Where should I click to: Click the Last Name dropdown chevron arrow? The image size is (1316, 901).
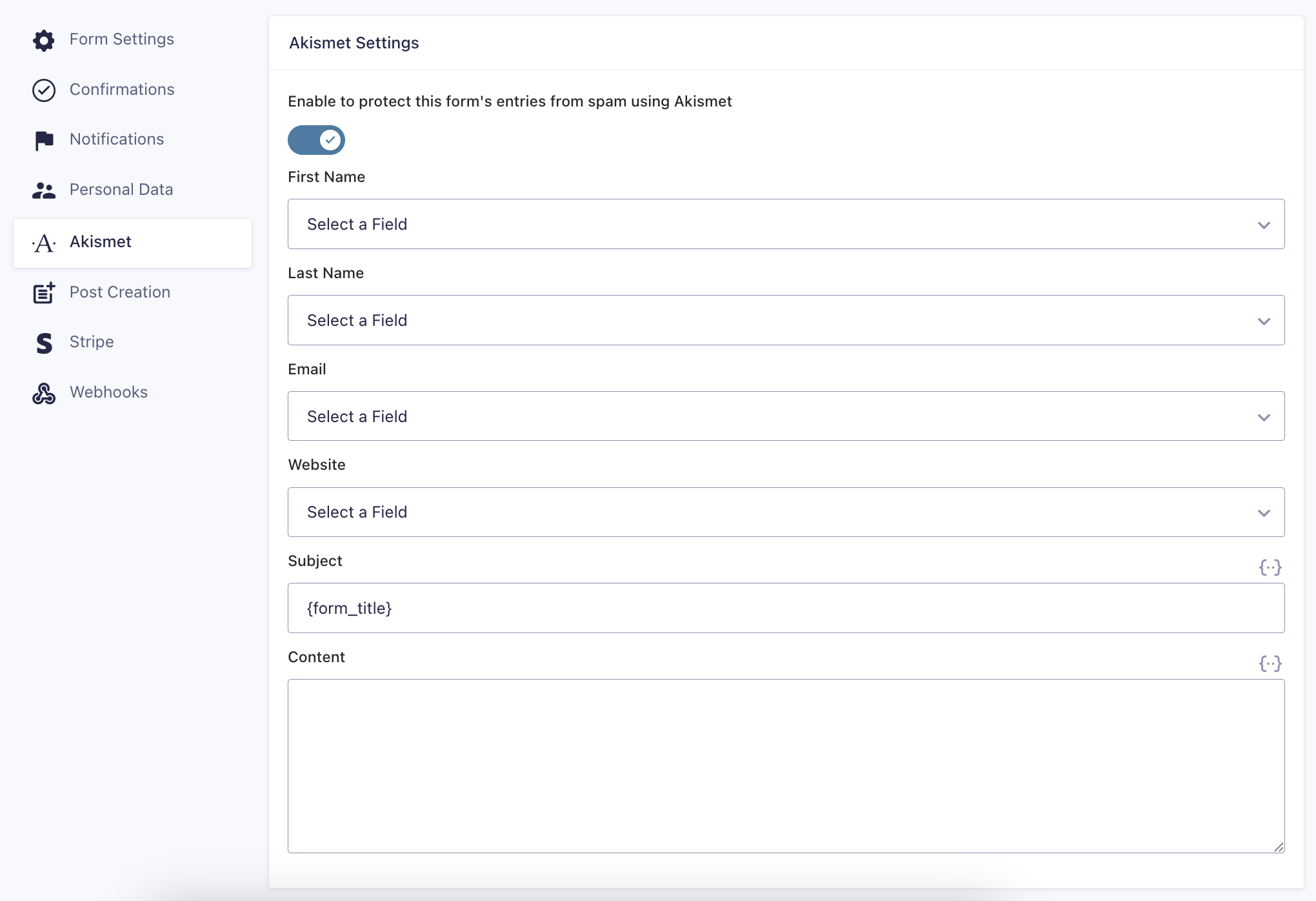1264,321
